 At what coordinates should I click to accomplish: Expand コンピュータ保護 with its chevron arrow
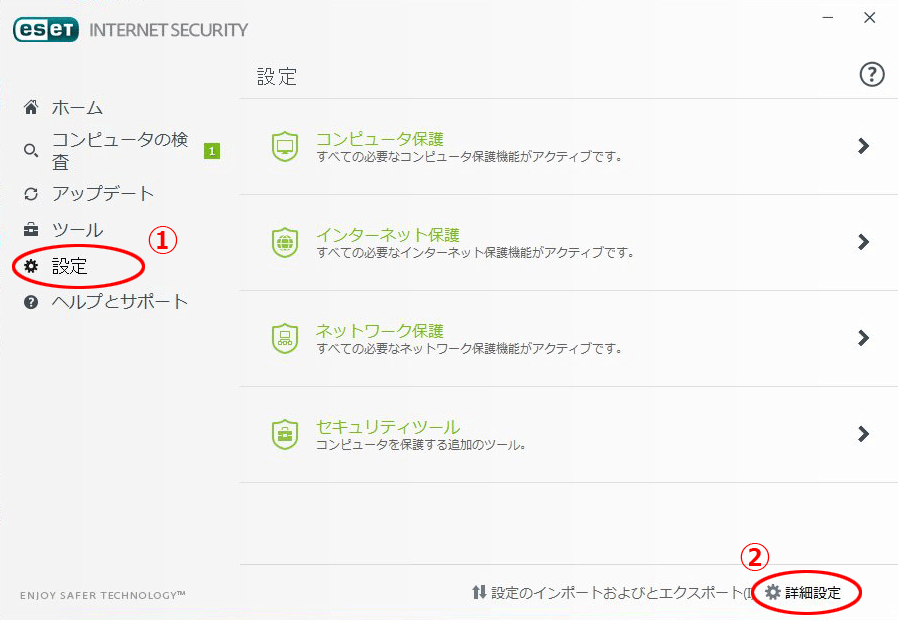[x=864, y=146]
